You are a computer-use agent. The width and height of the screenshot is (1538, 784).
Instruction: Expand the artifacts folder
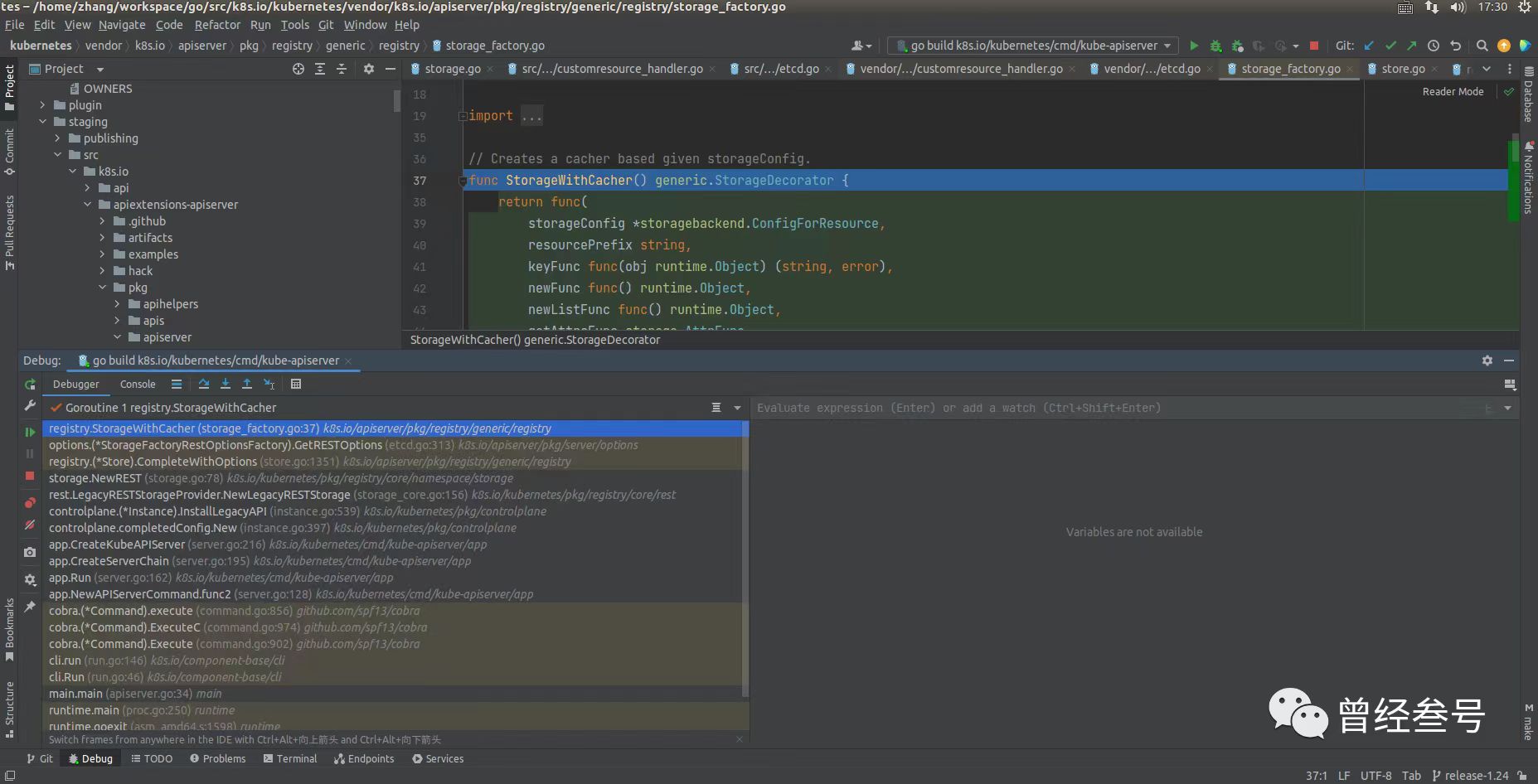pyautogui.click(x=102, y=238)
